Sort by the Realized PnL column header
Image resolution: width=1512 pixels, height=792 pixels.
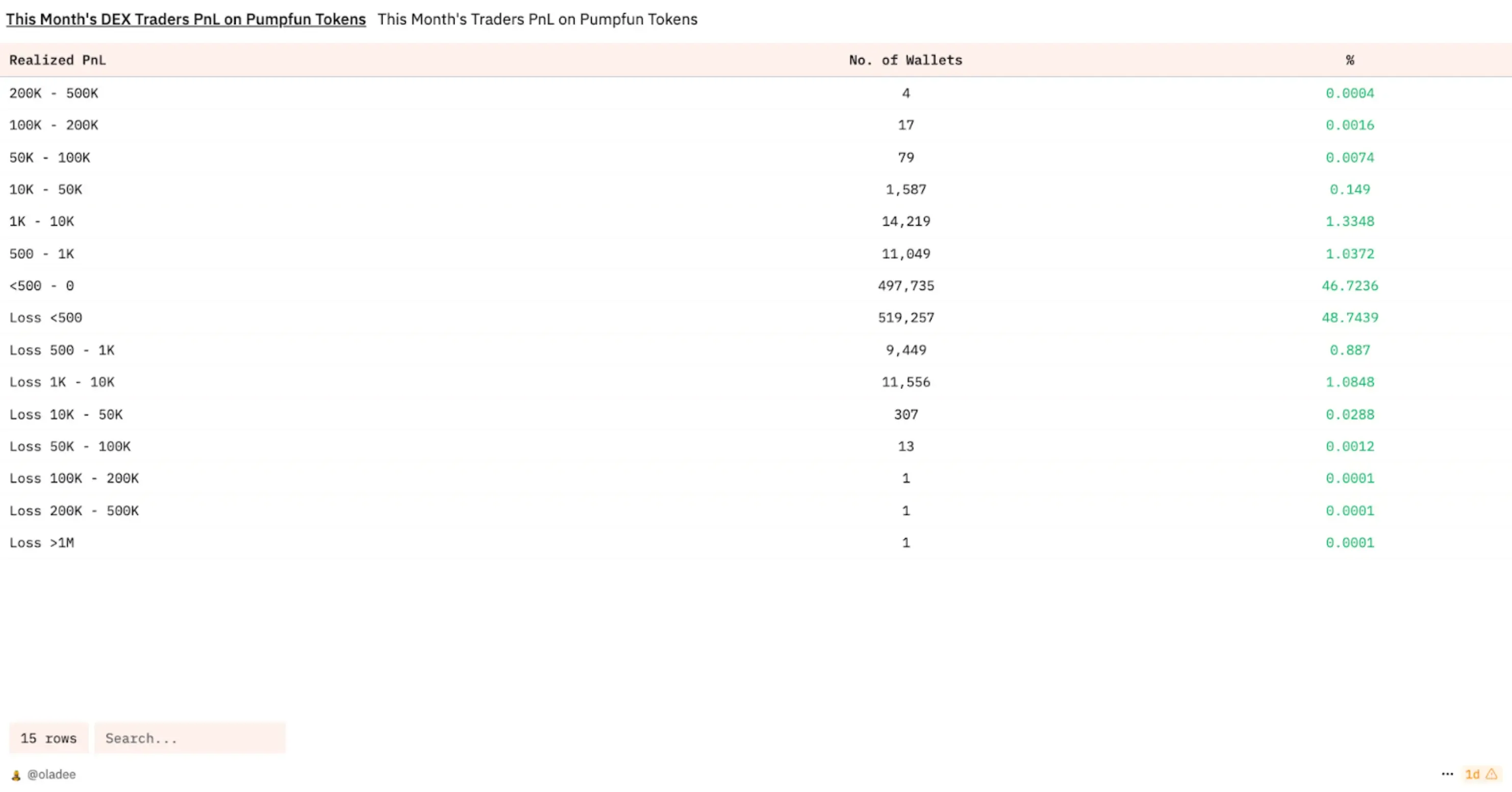[x=58, y=60]
